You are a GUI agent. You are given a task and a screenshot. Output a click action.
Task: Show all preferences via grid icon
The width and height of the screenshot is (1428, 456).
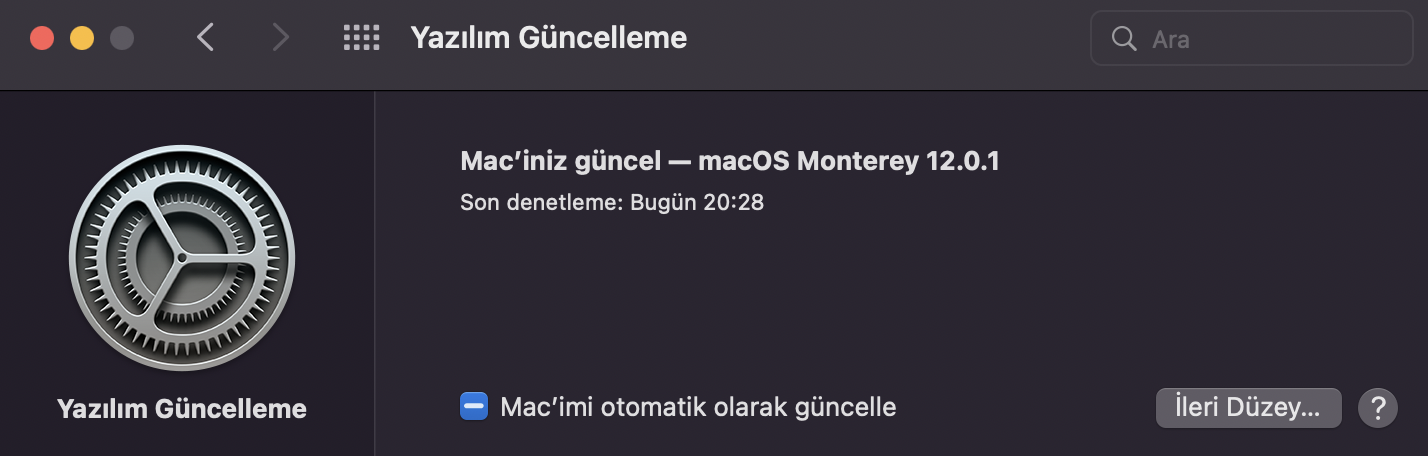click(361, 39)
